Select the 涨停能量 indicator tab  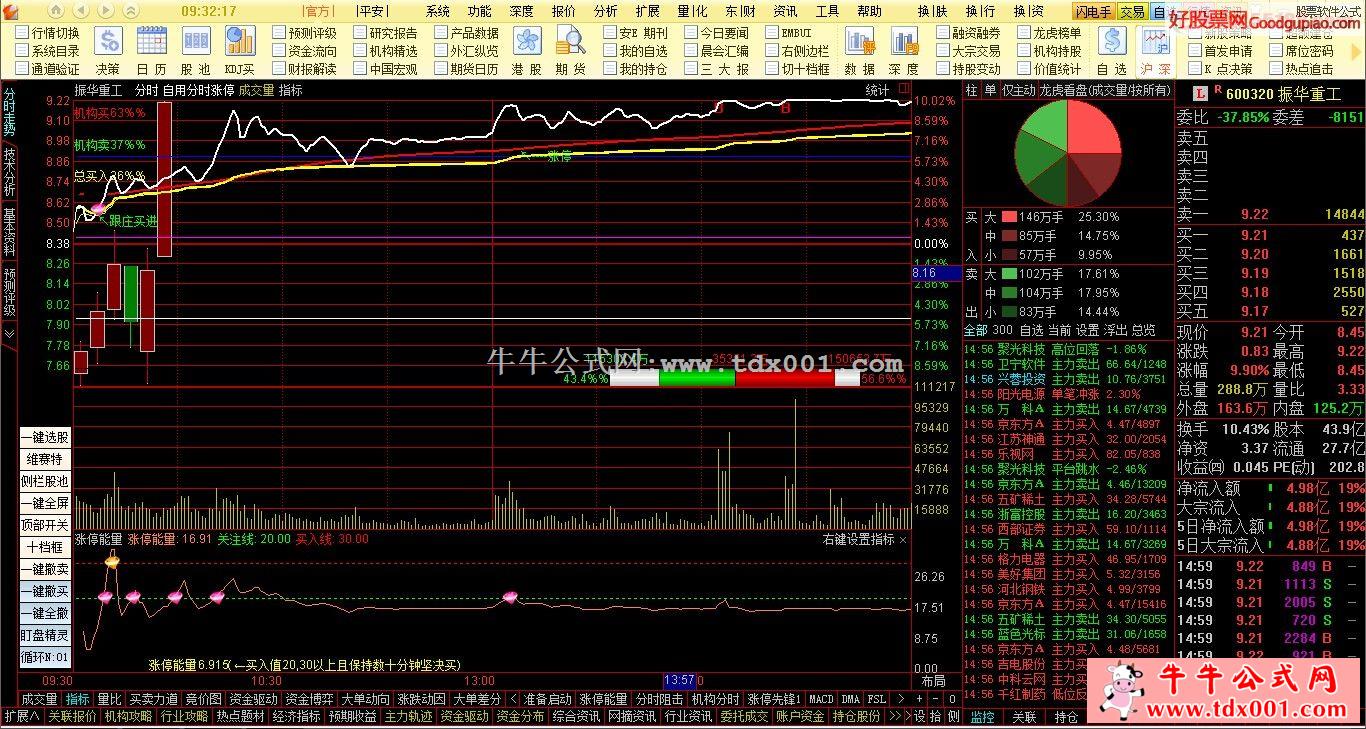[x=603, y=699]
